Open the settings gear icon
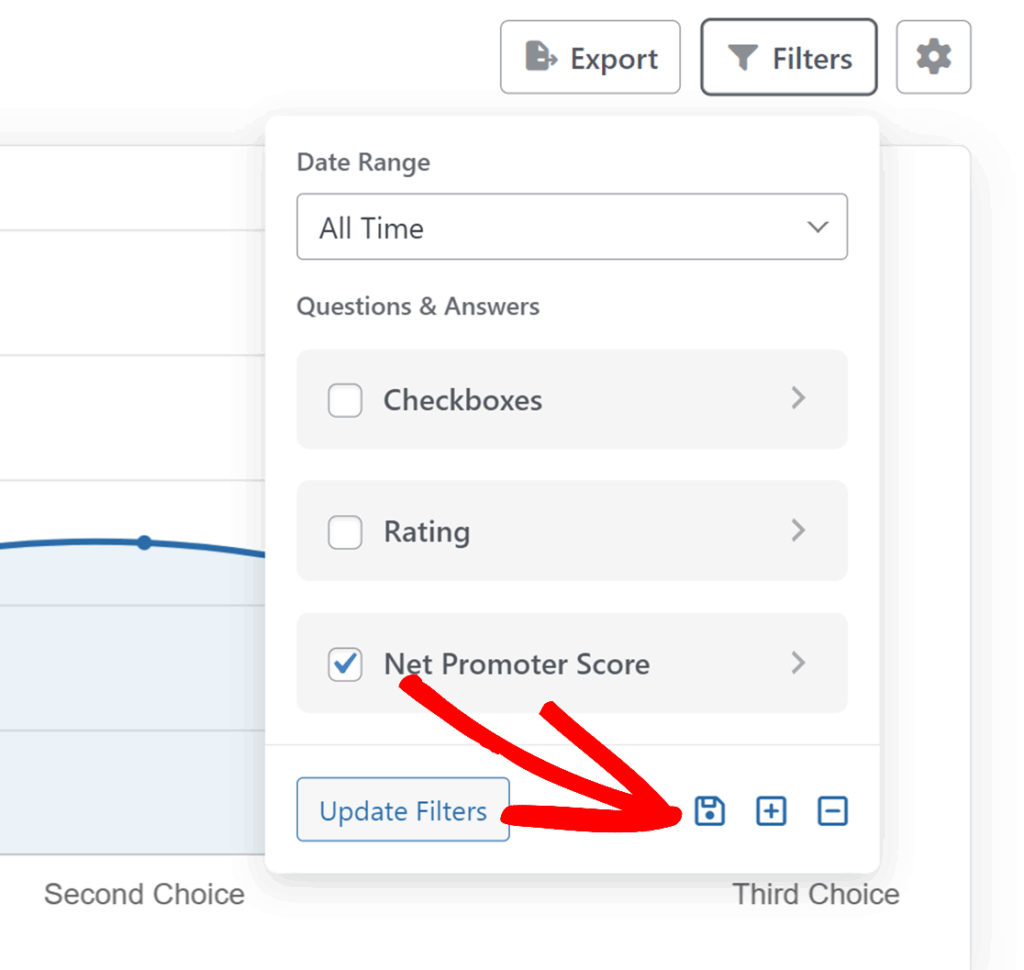This screenshot has width=1024, height=970. 933,58
